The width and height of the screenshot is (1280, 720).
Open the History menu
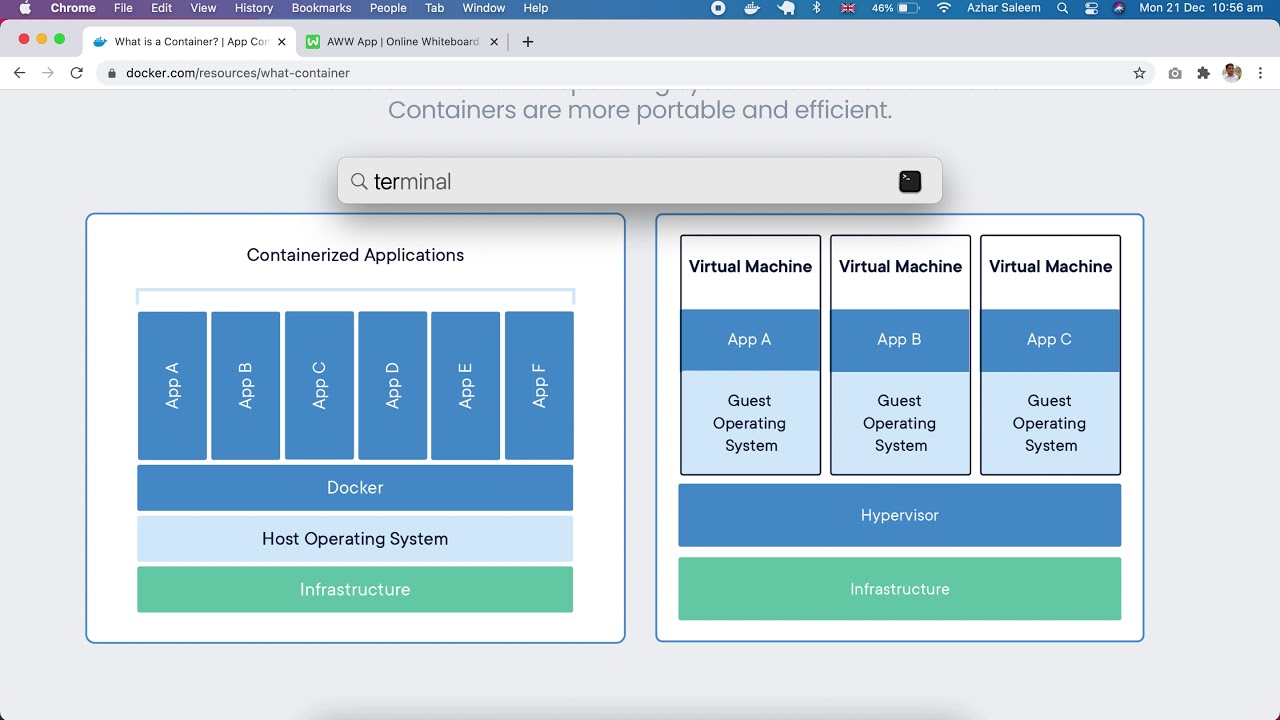(x=253, y=8)
